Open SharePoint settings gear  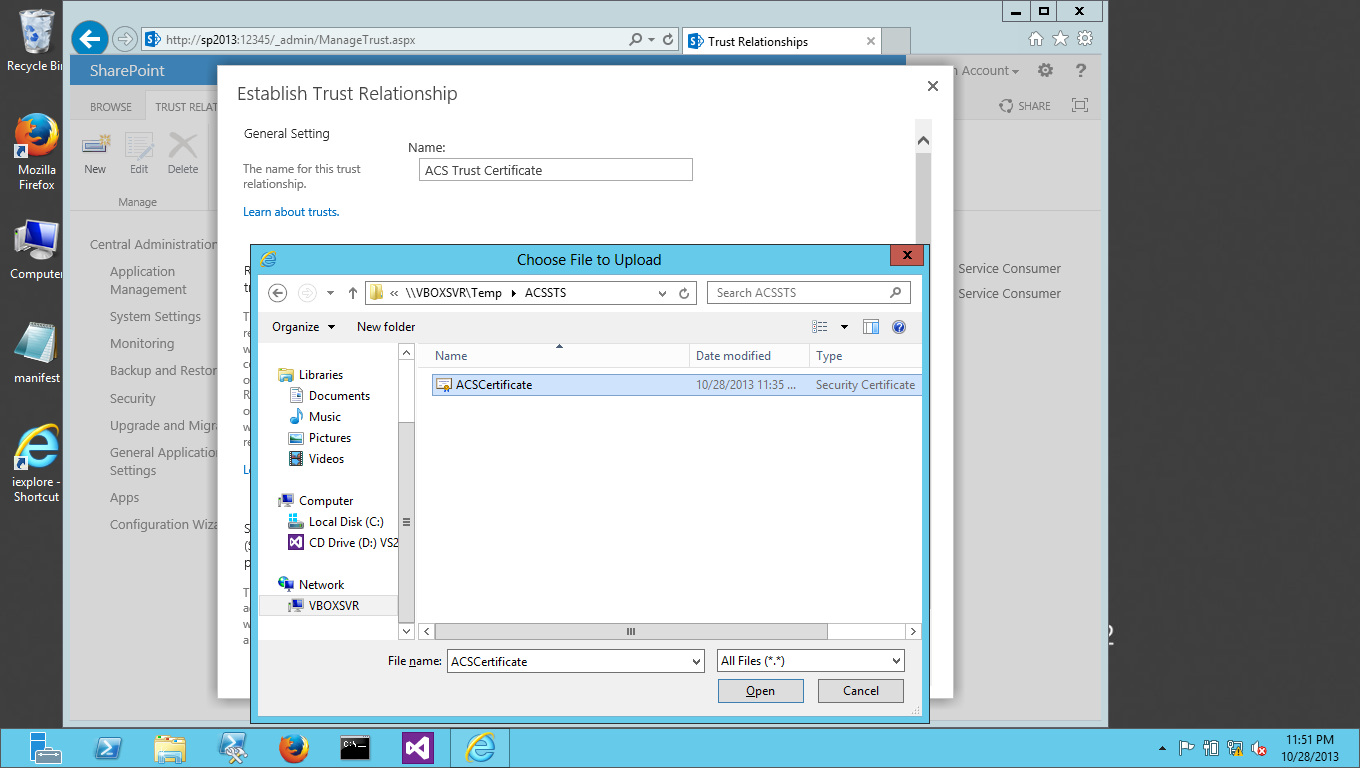[x=1045, y=71]
